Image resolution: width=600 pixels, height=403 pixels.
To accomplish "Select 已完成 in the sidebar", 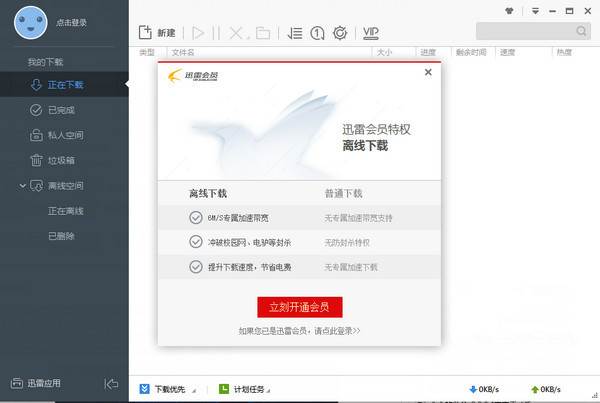I will (60, 110).
